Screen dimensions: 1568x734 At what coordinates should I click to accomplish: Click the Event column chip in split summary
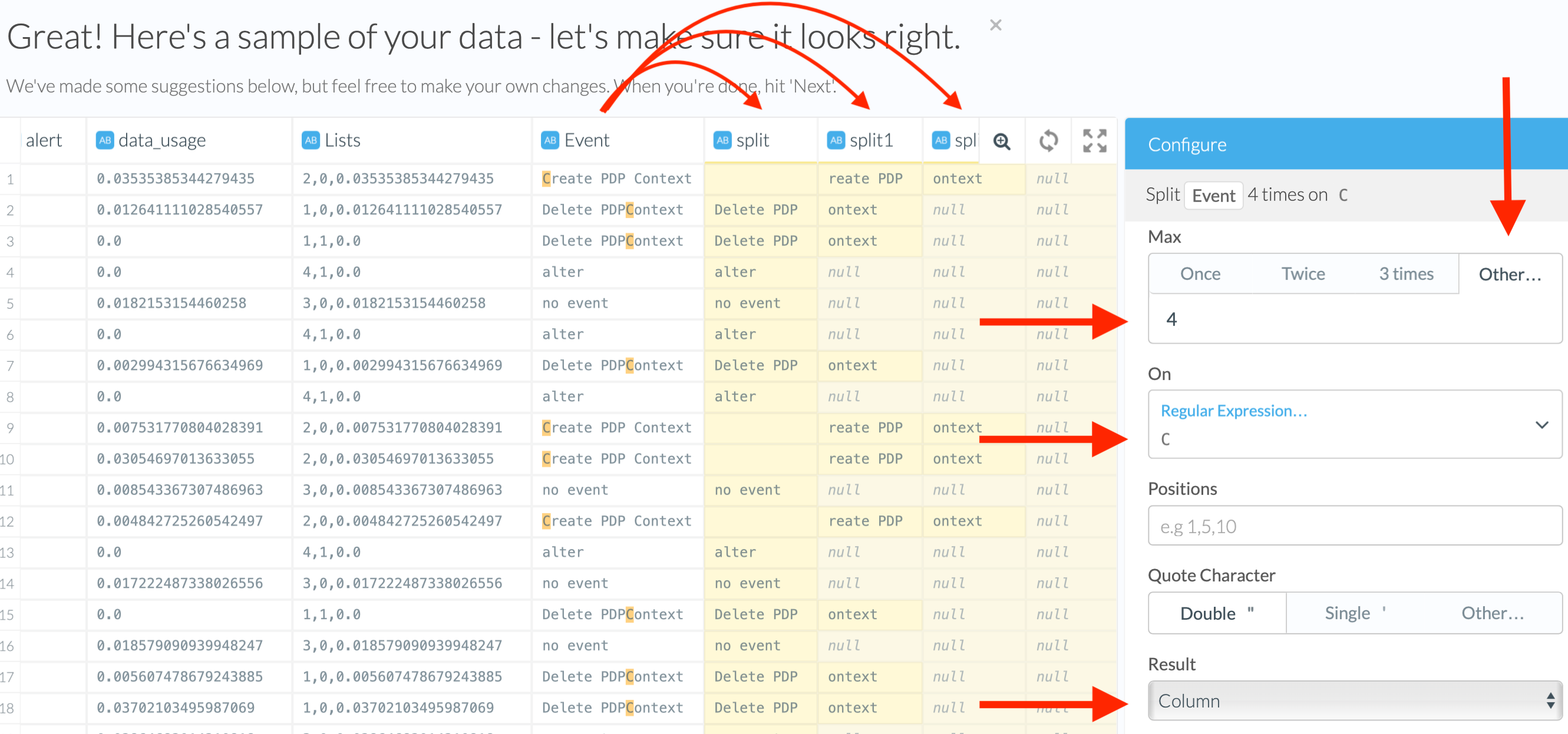point(1213,196)
